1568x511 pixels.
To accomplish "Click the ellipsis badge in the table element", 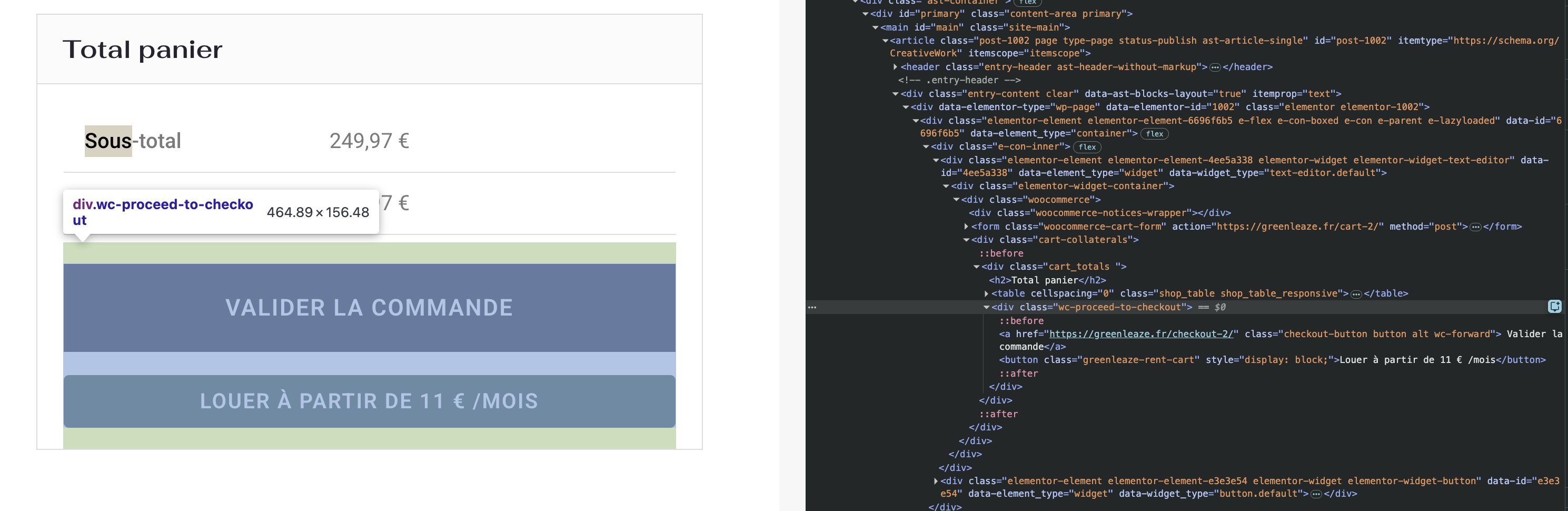I will coord(1356,294).
